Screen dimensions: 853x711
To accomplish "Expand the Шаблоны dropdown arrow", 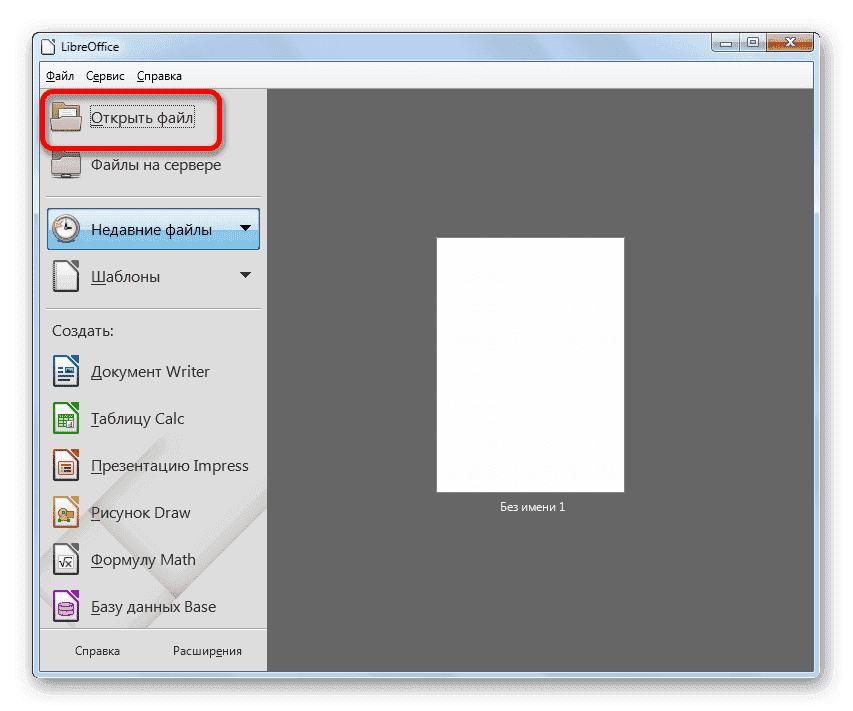I will (246, 276).
